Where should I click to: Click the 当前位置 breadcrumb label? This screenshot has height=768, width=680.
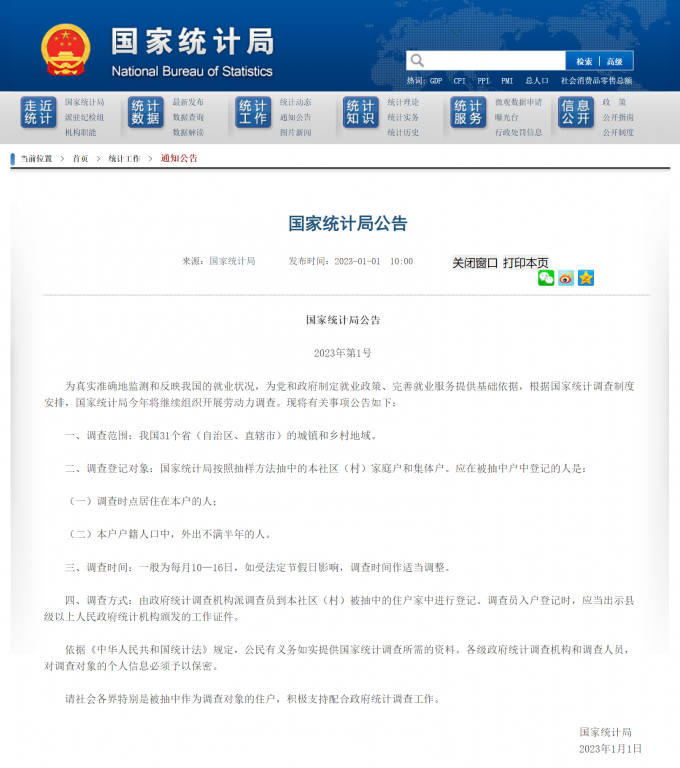point(36,159)
